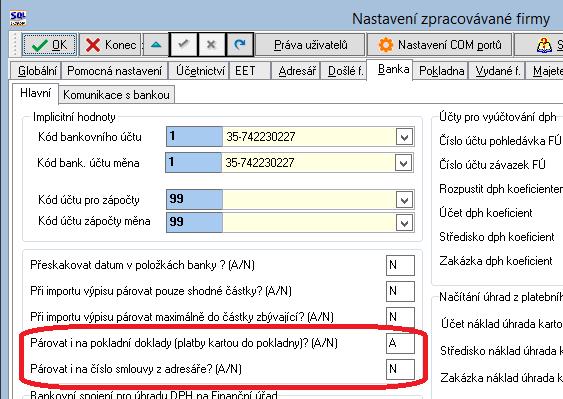The width and height of the screenshot is (563, 399).
Task: Click the blue refresh arrow icon
Action: click(240, 45)
